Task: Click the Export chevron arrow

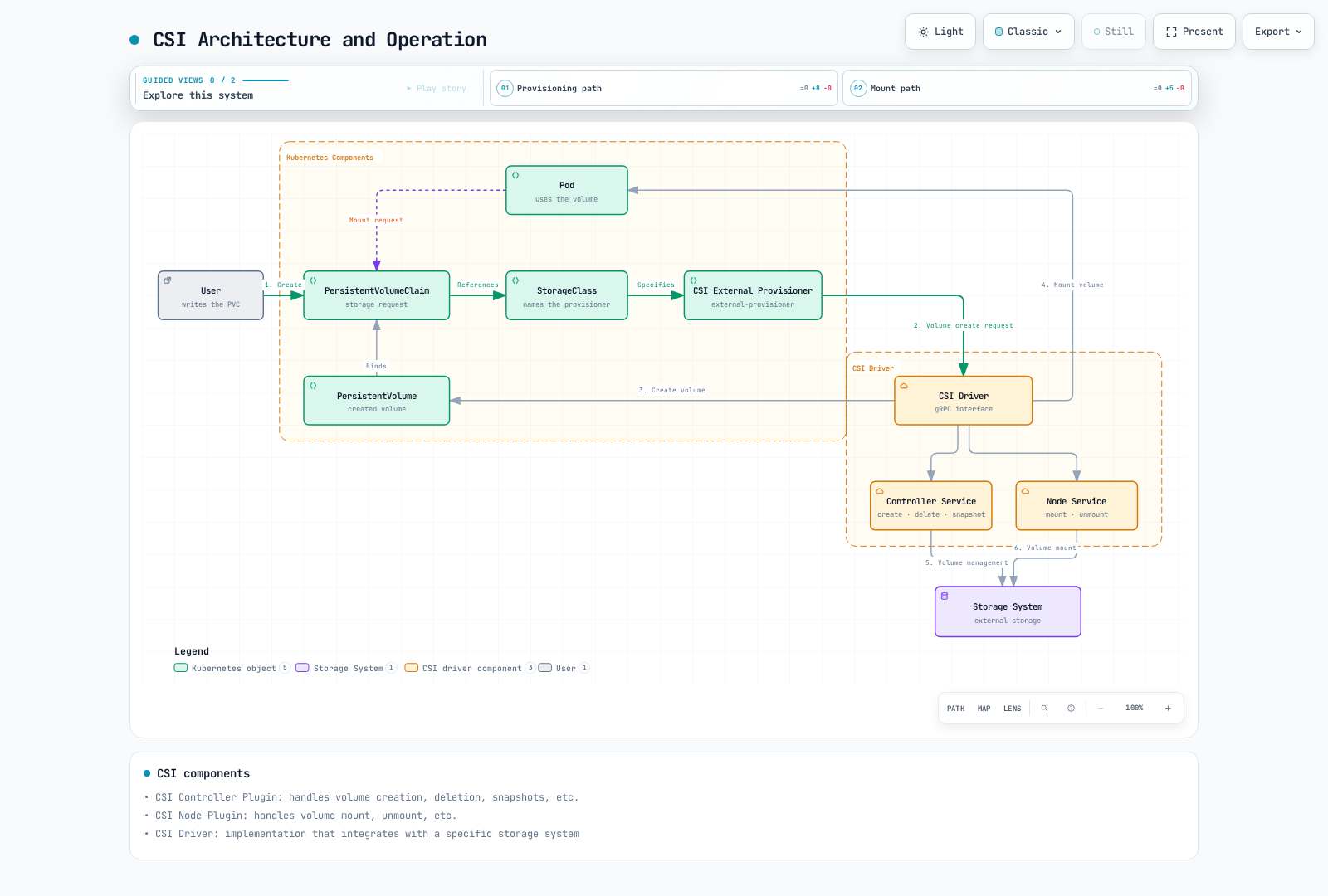Action: [x=1299, y=32]
